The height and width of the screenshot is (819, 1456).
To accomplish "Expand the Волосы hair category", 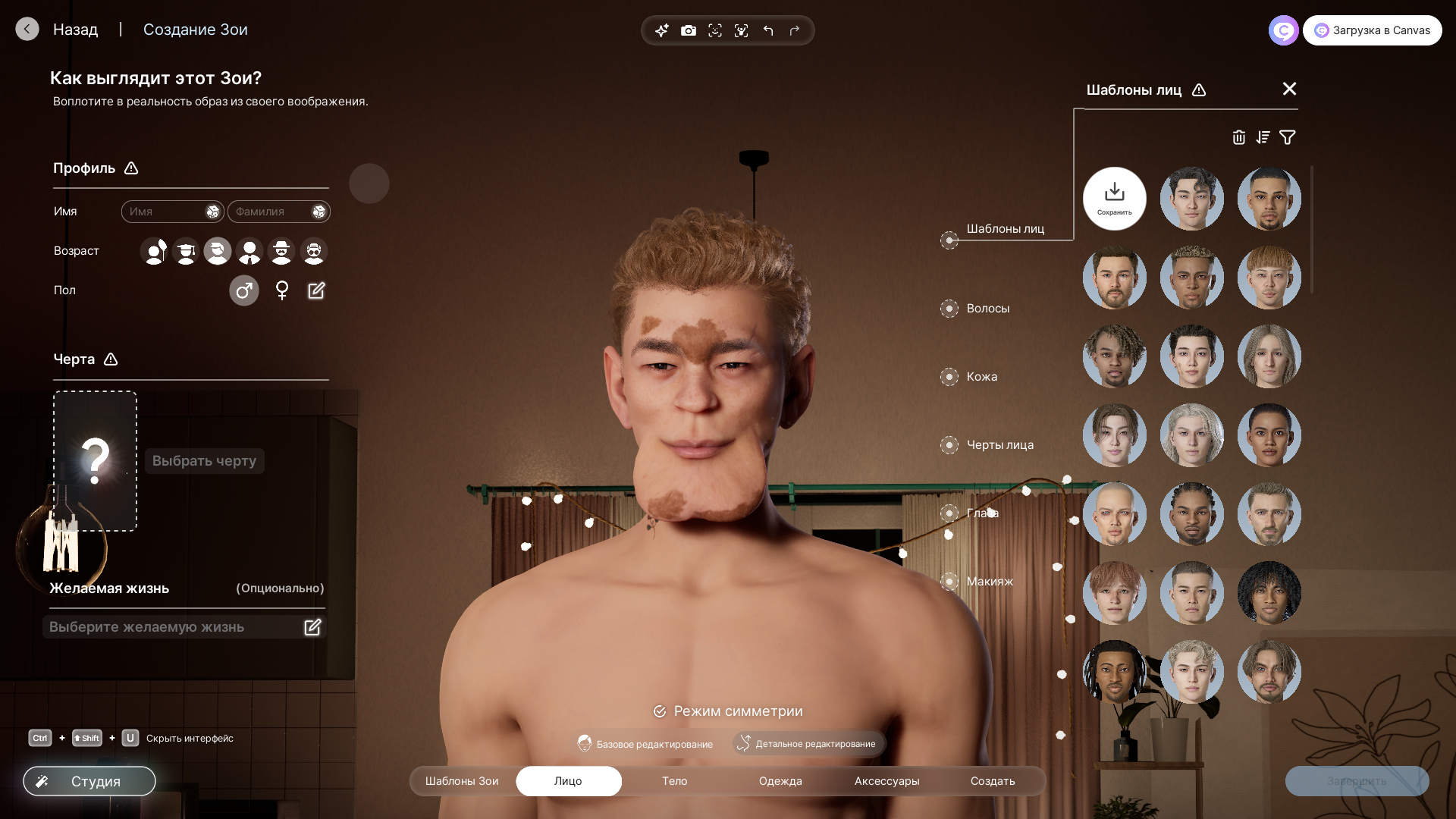I will tap(987, 309).
